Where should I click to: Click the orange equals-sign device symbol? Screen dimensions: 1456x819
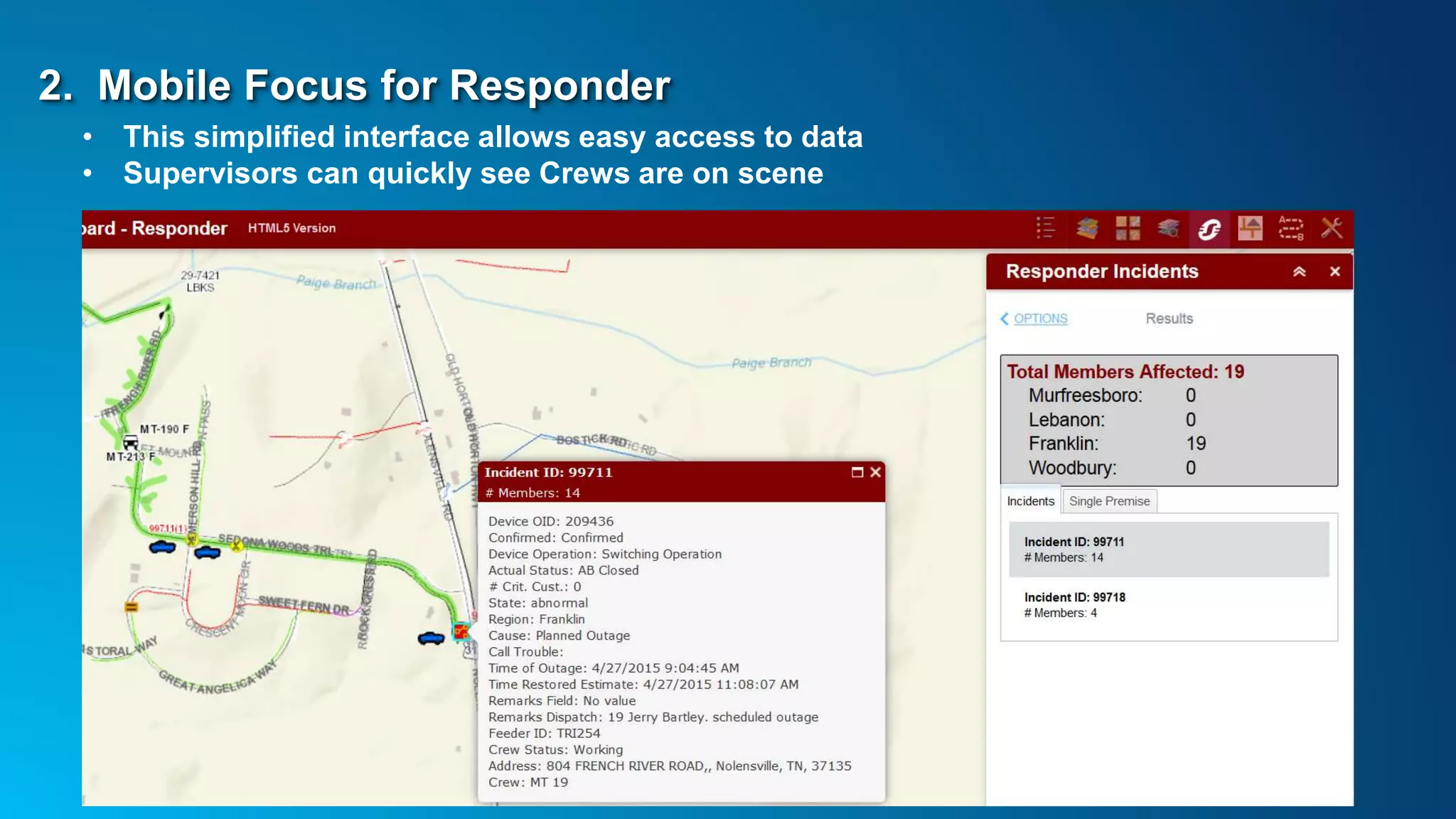pyautogui.click(x=132, y=606)
